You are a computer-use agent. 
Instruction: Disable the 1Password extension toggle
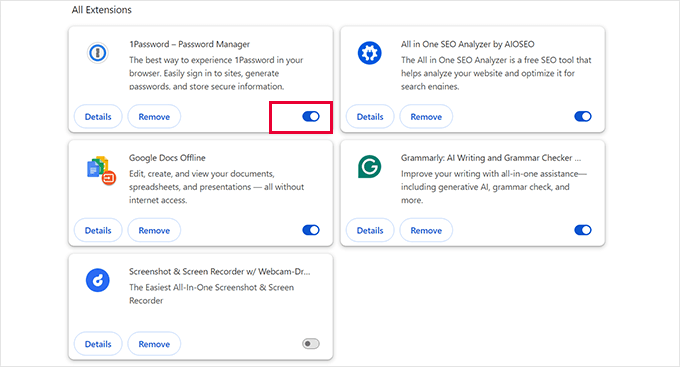(311, 116)
